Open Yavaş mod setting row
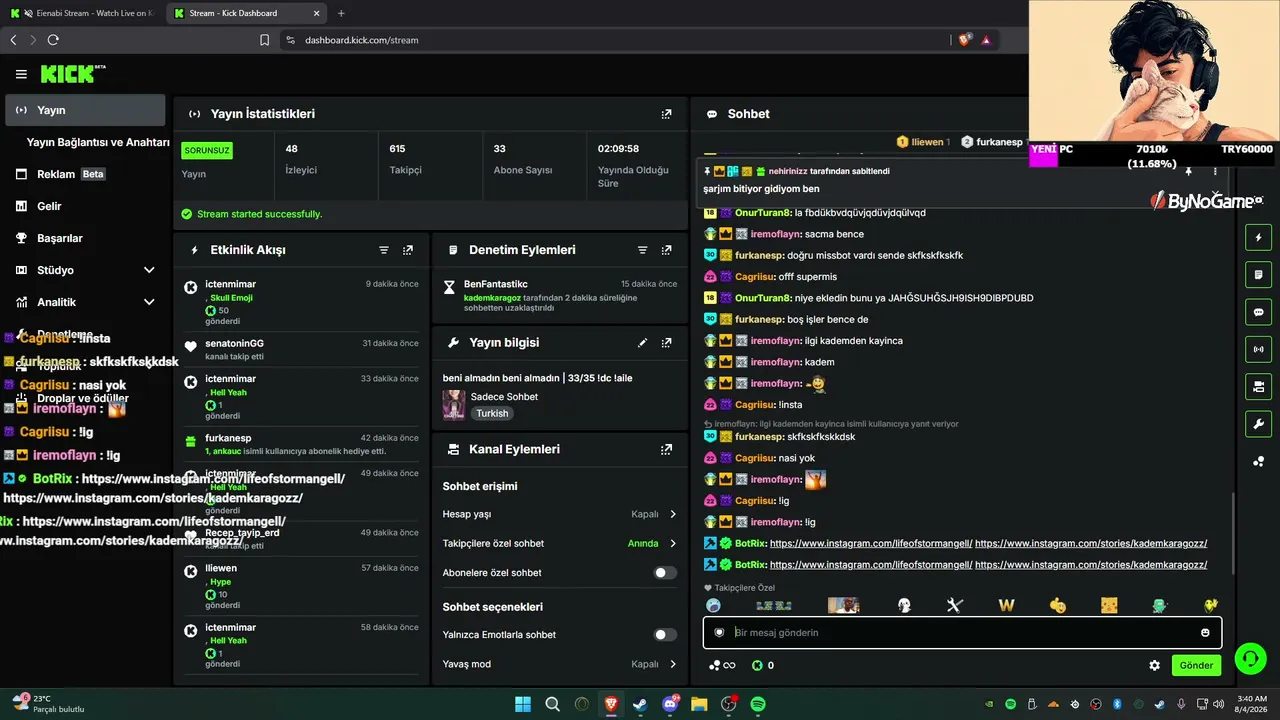This screenshot has width=1280, height=720. pos(560,664)
